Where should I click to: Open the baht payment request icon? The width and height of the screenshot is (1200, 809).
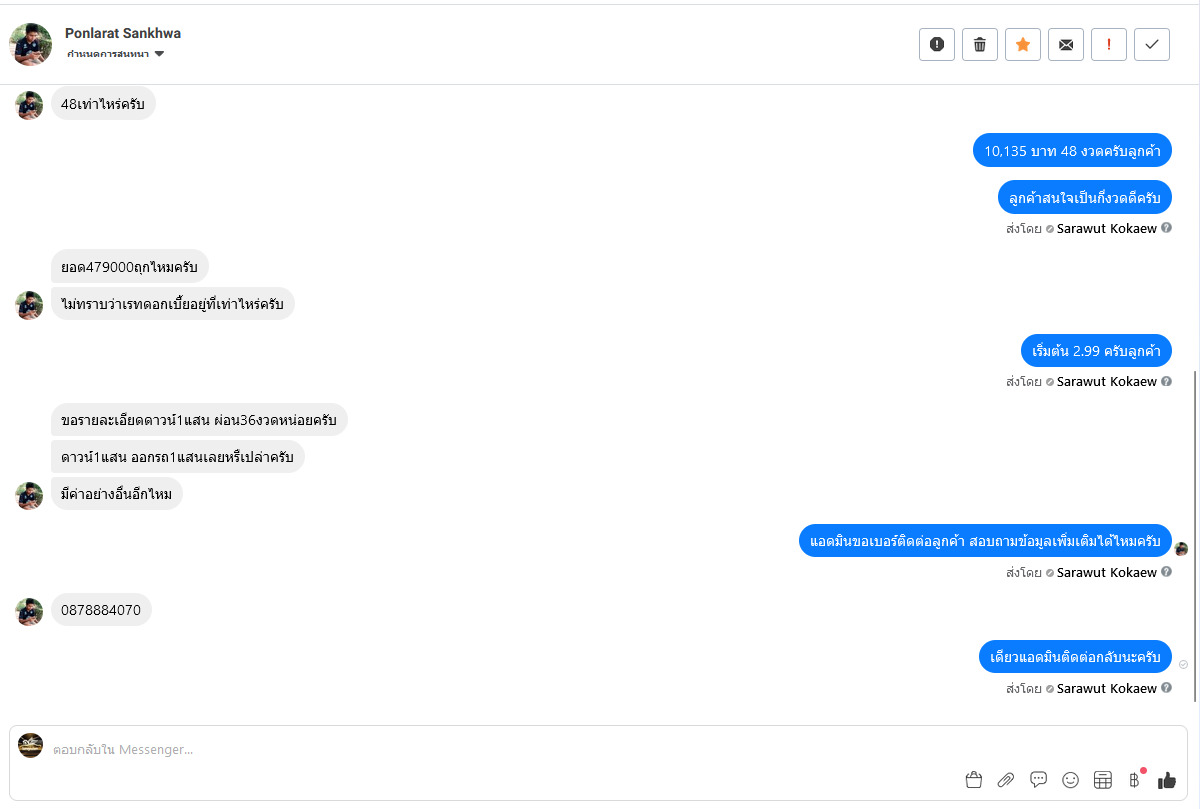point(1135,780)
